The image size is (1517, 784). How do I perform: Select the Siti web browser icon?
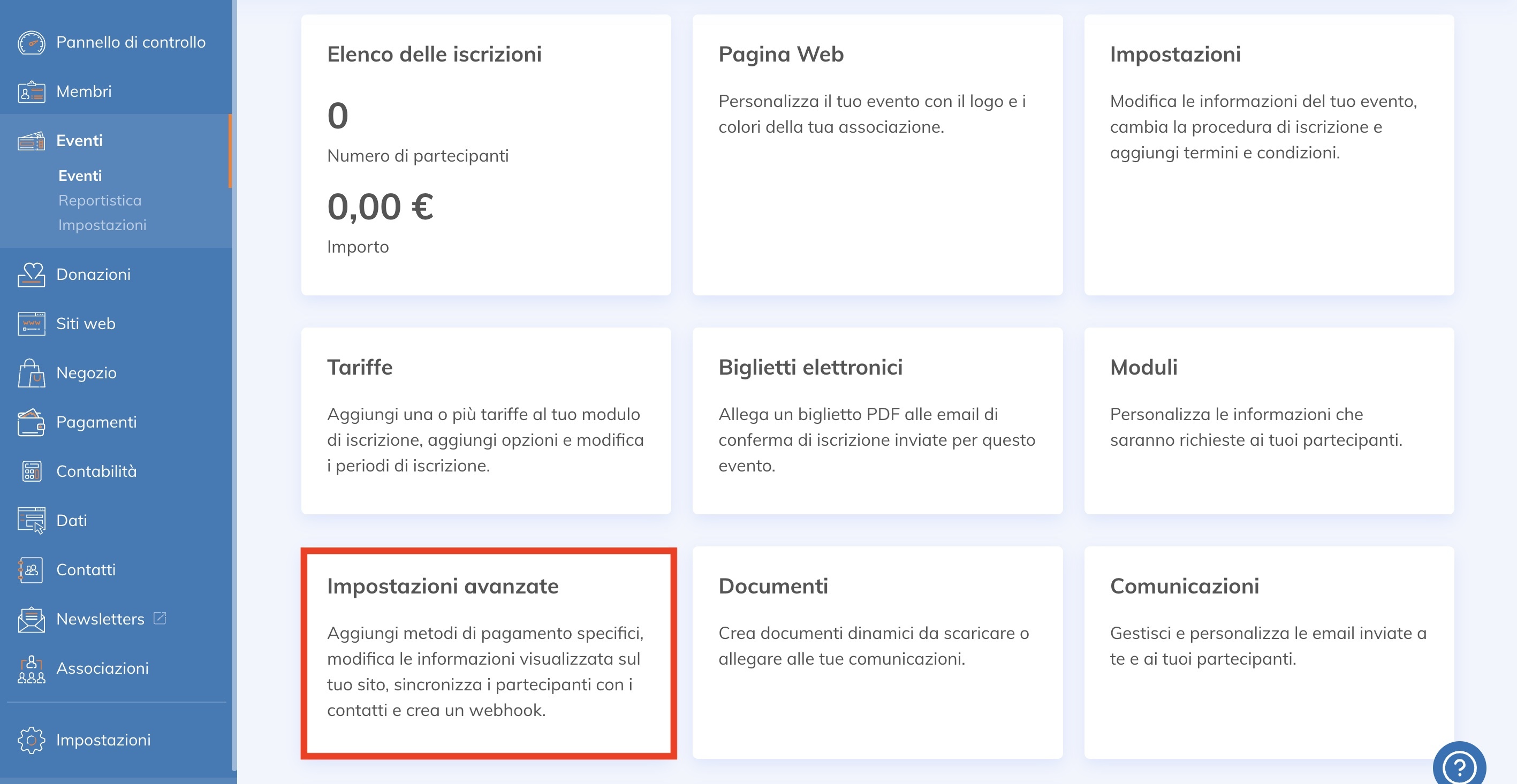[x=31, y=323]
